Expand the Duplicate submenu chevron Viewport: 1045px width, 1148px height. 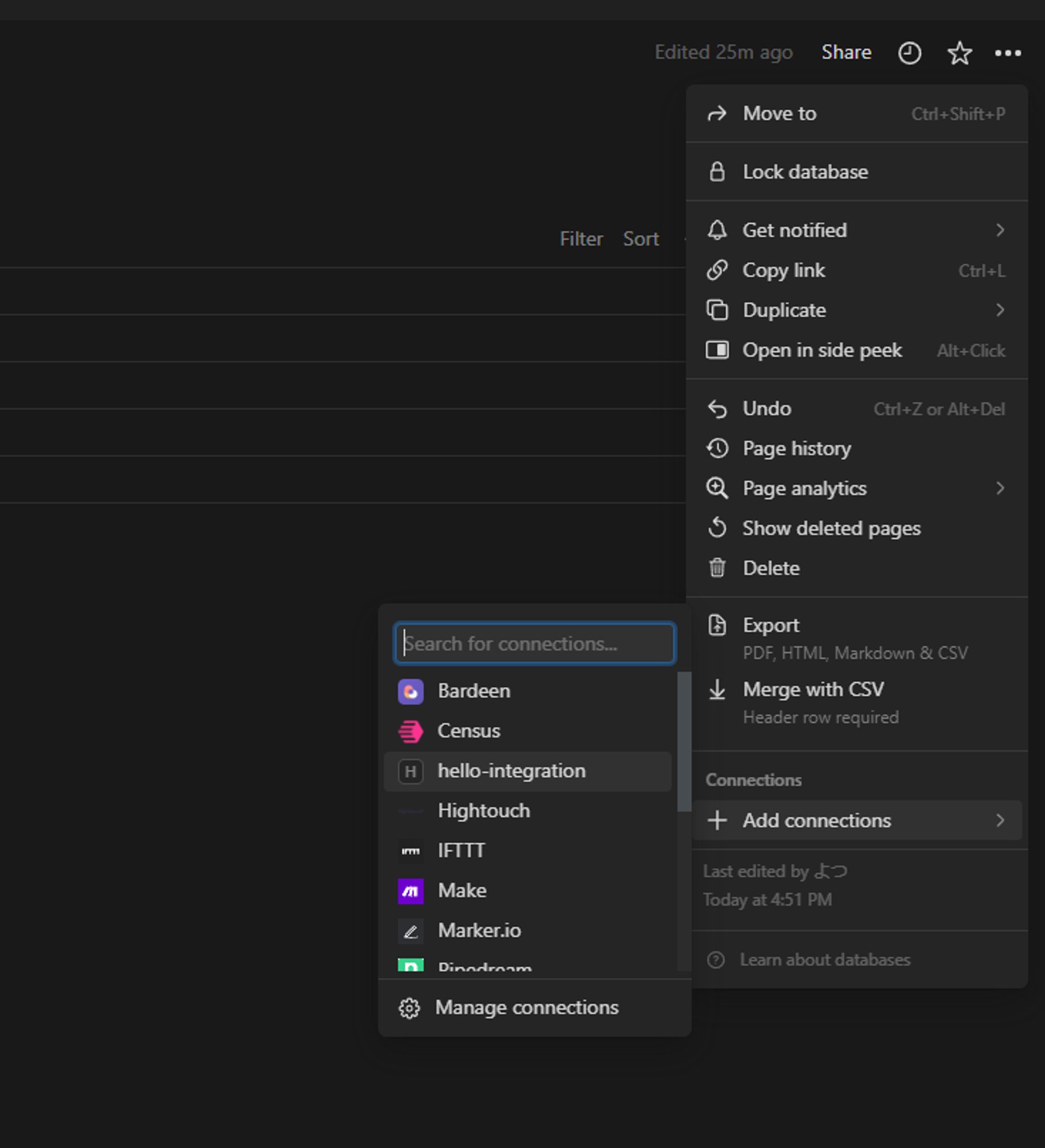[x=1001, y=310]
